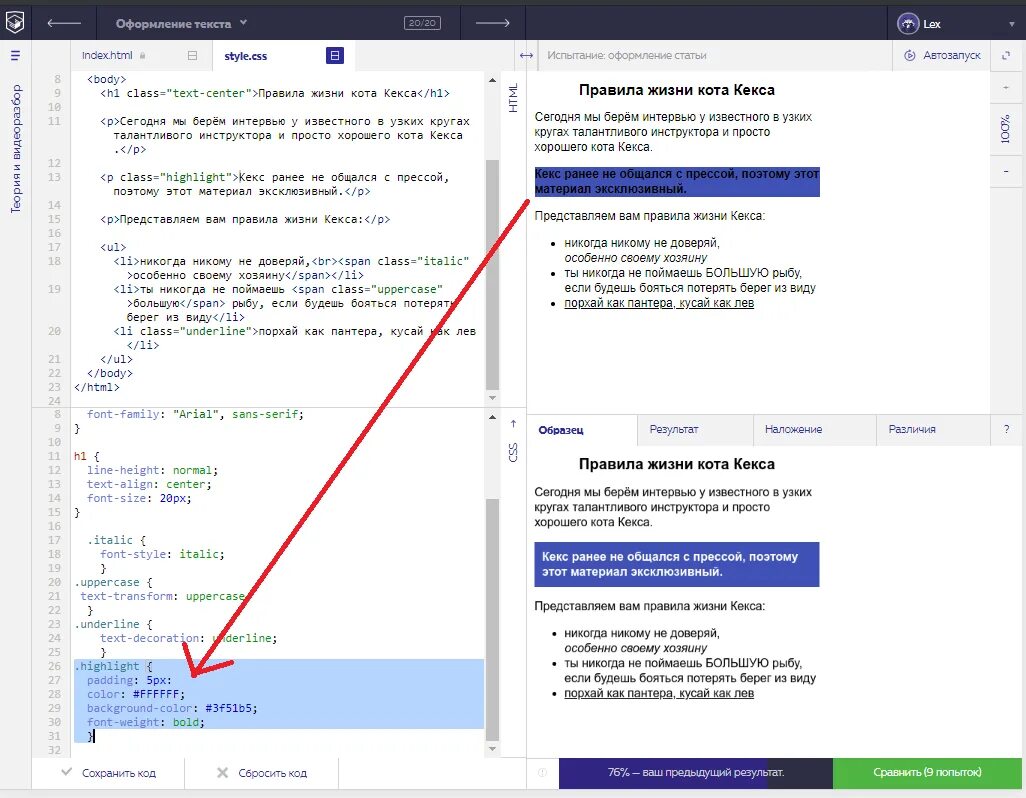Click the HTML Academy logo icon

tap(15, 22)
